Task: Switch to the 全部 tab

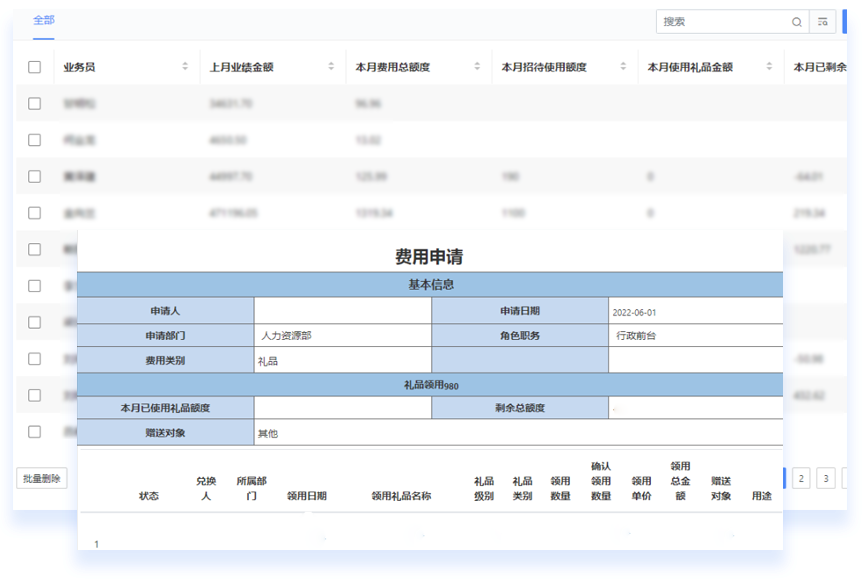Action: [43, 20]
